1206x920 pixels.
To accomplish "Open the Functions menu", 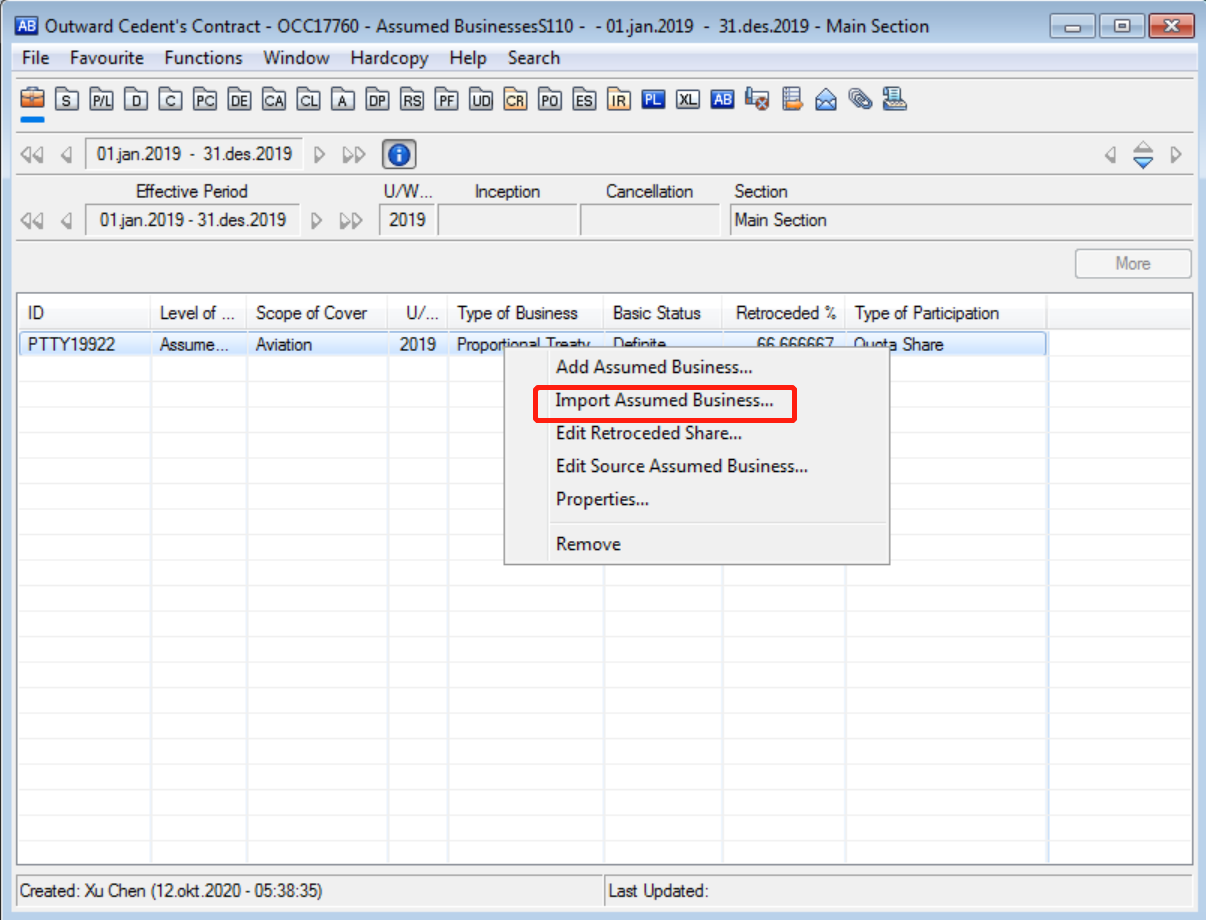I will point(203,58).
